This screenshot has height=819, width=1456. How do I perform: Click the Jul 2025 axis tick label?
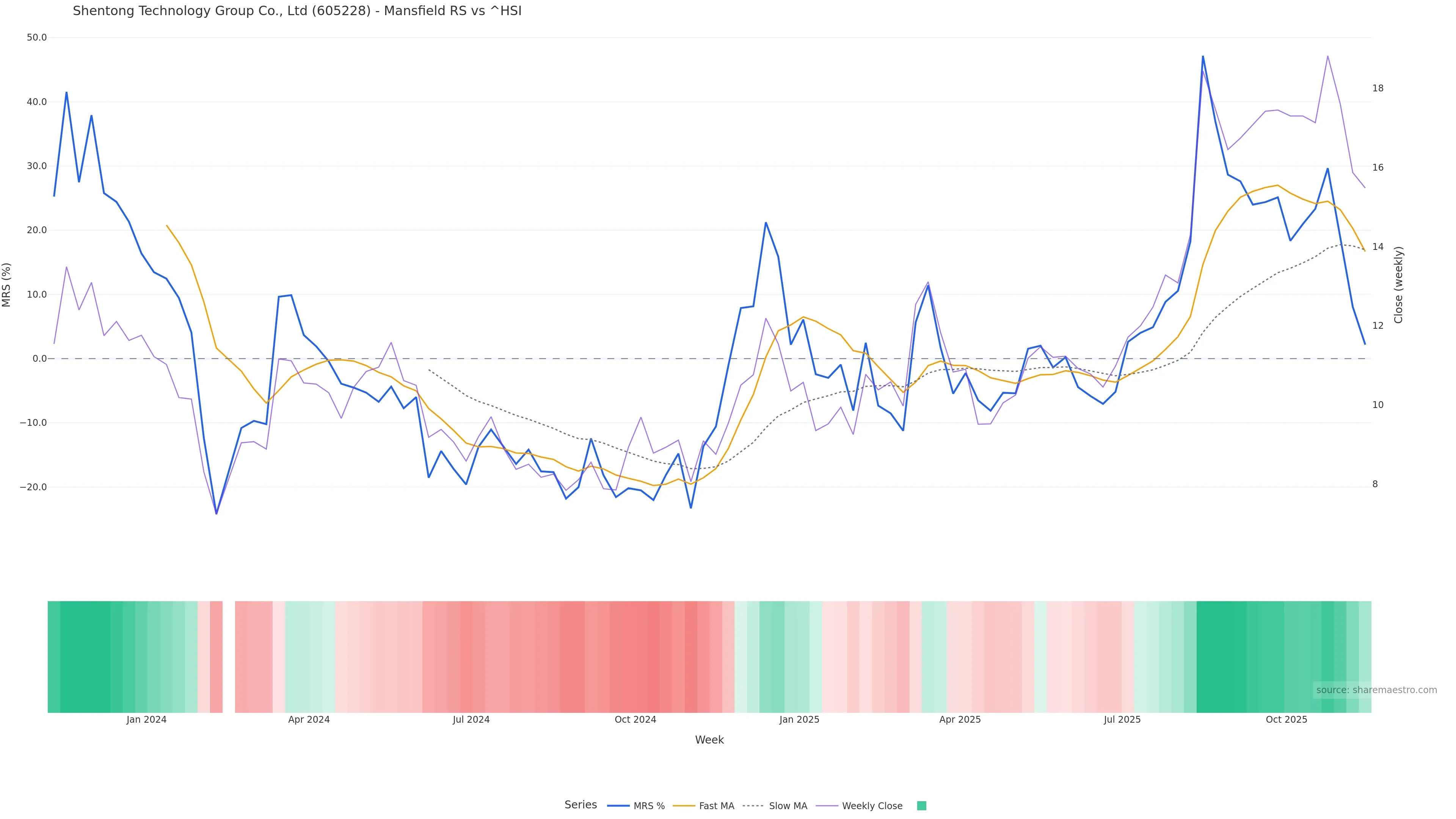coord(1122,720)
